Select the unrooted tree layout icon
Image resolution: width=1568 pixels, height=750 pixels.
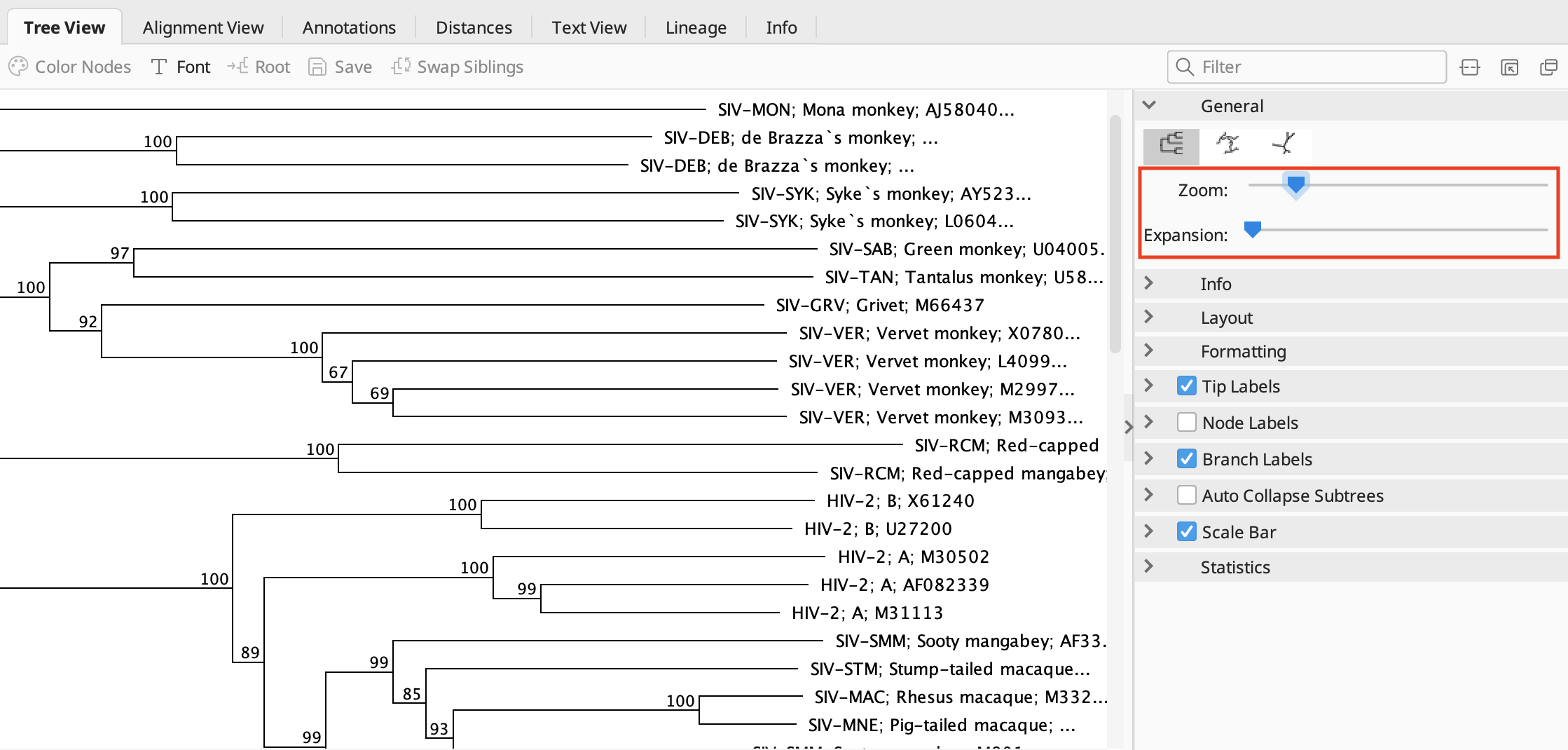coord(1284,144)
